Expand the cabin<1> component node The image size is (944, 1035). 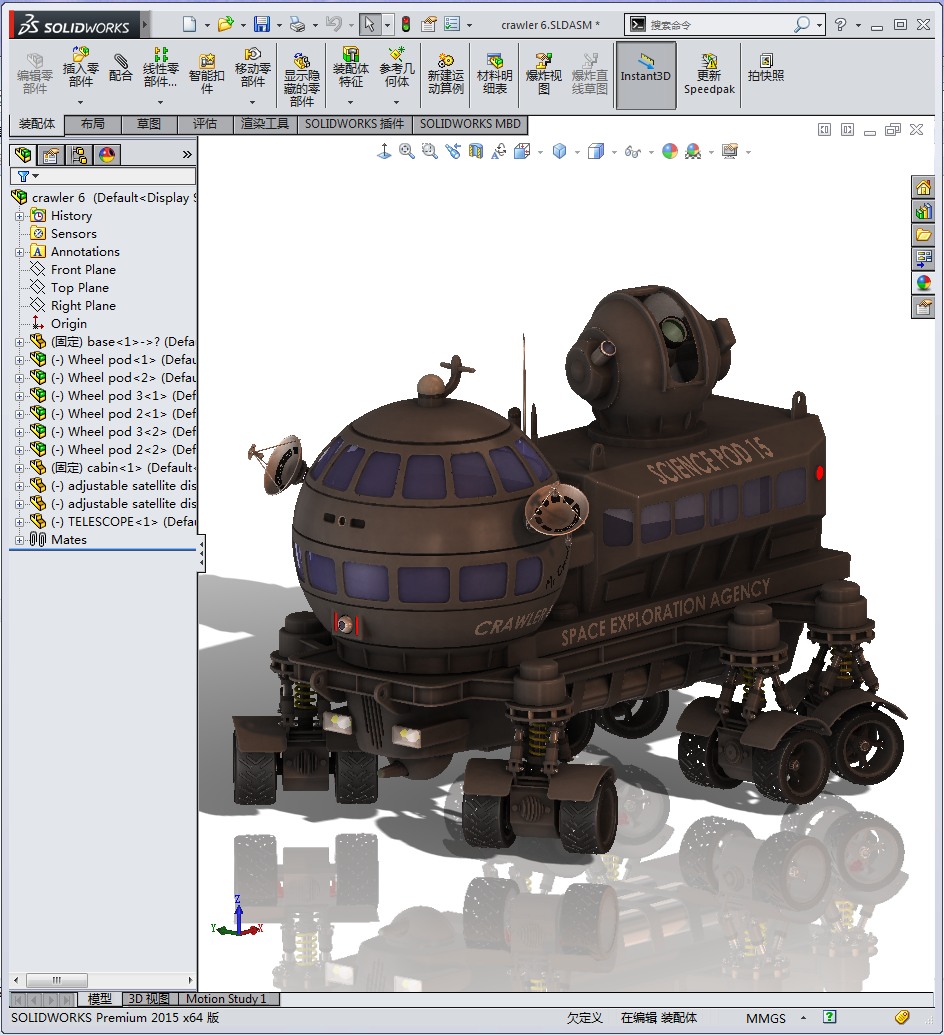click(x=20, y=468)
